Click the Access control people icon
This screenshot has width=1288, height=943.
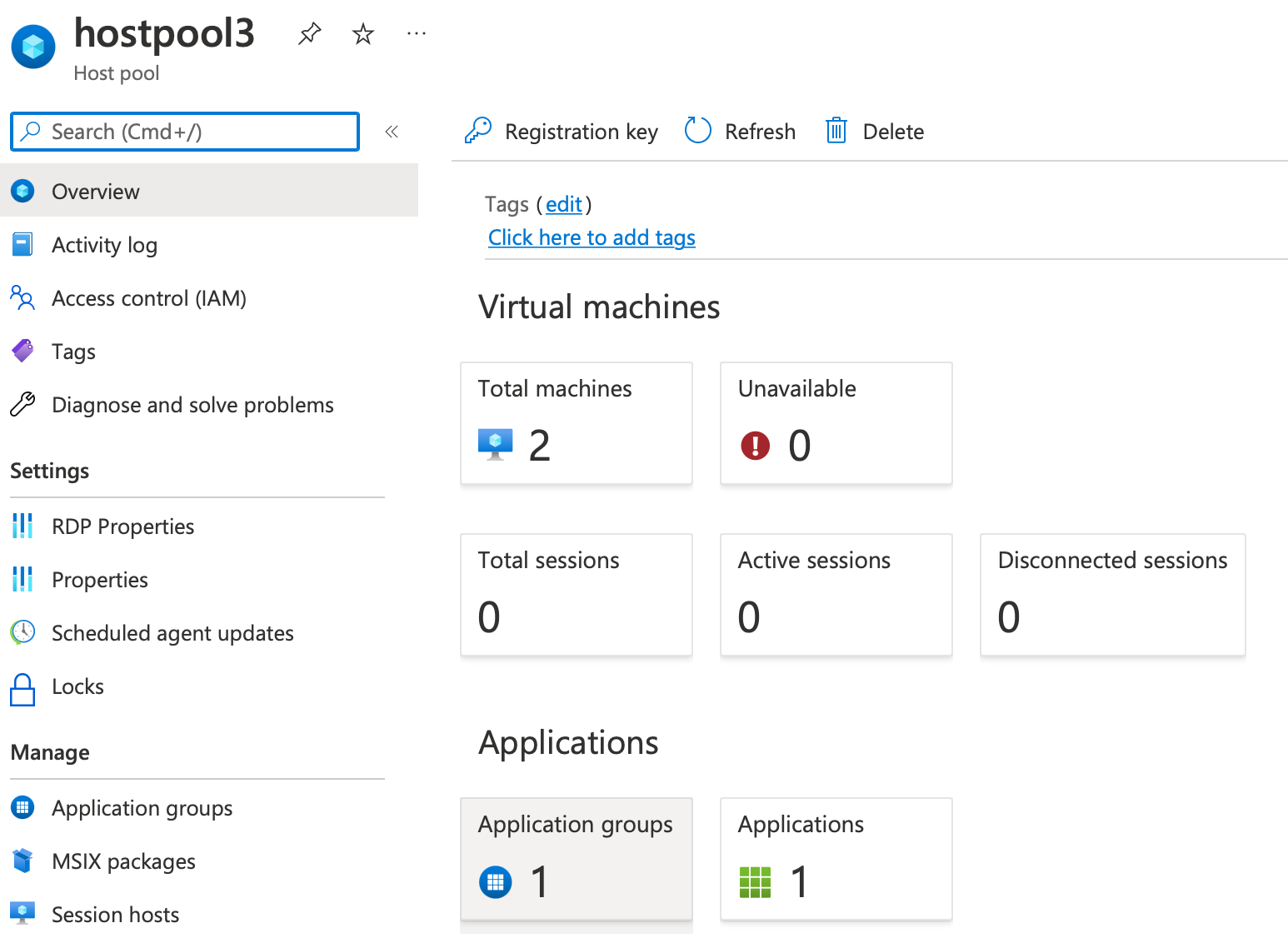pyautogui.click(x=22, y=297)
